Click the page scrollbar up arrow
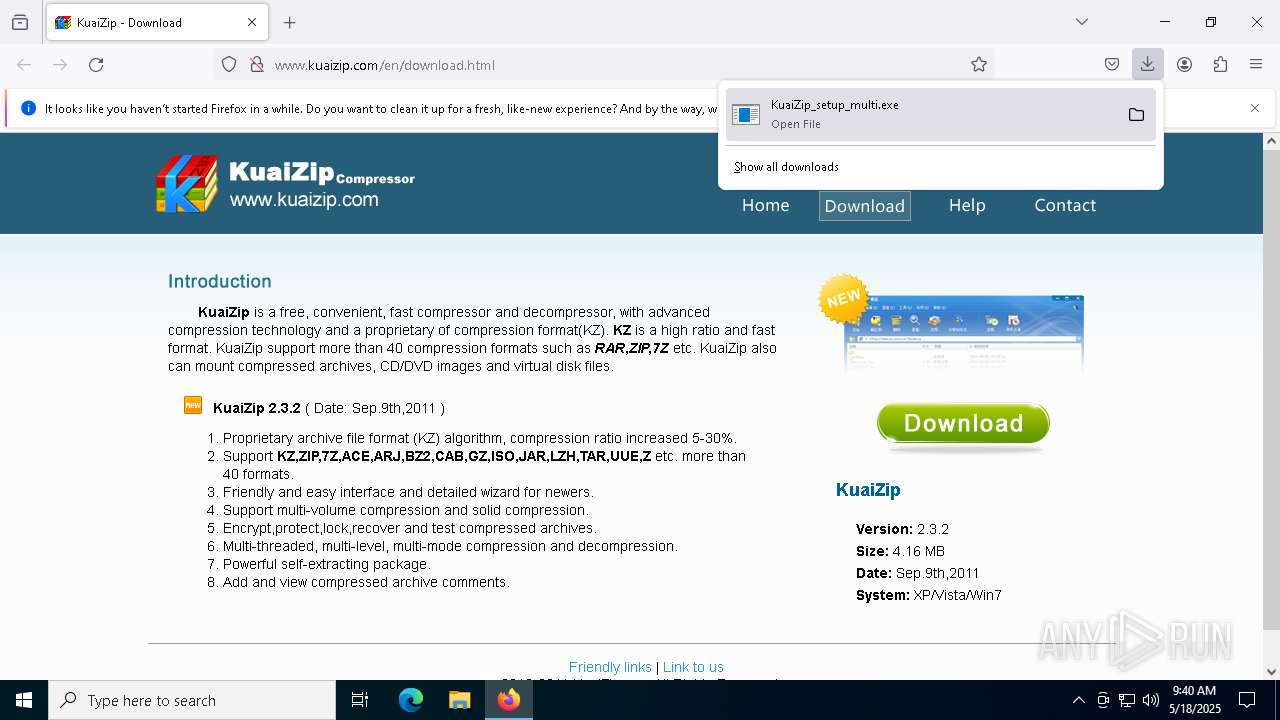1280x720 pixels. point(1271,141)
